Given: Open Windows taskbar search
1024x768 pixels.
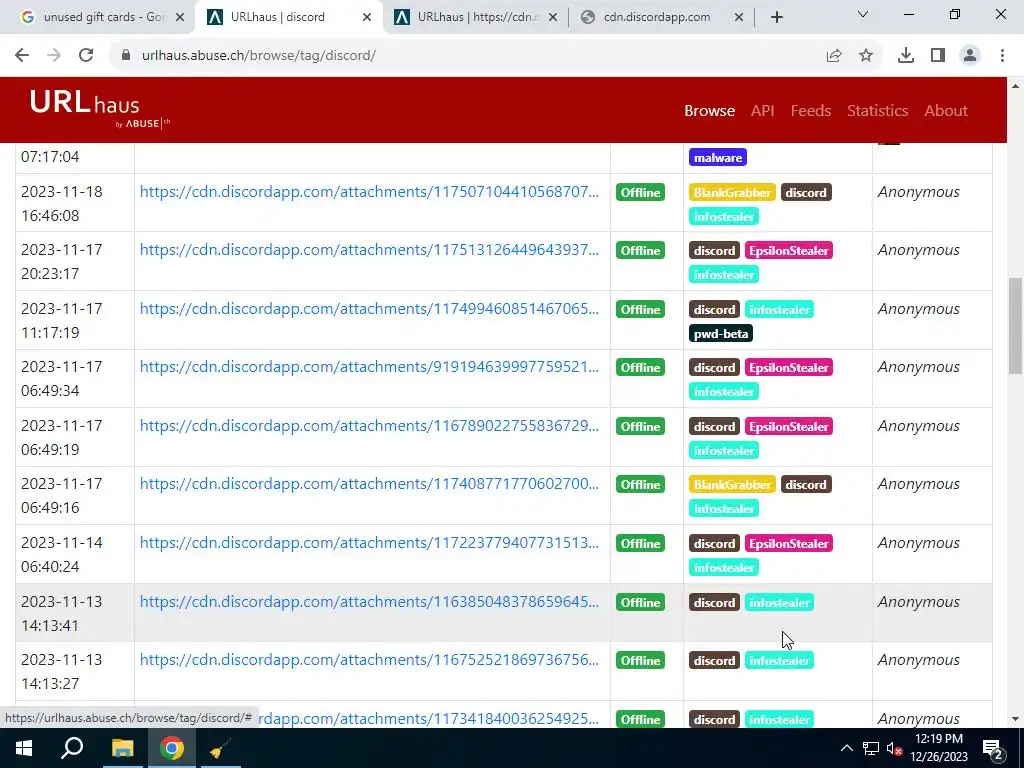Looking at the screenshot, I should tap(72, 748).
